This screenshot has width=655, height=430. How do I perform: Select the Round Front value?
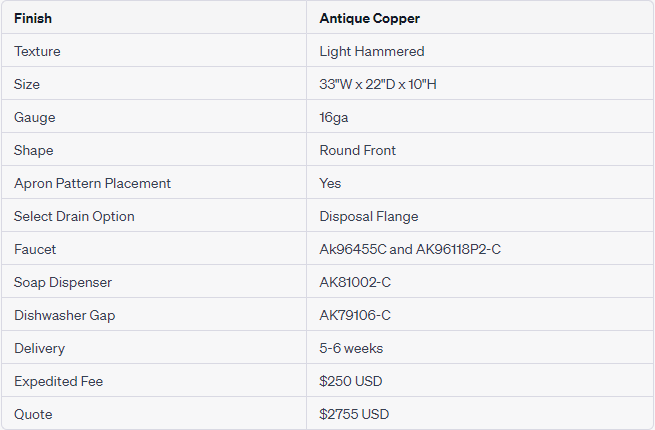(358, 150)
